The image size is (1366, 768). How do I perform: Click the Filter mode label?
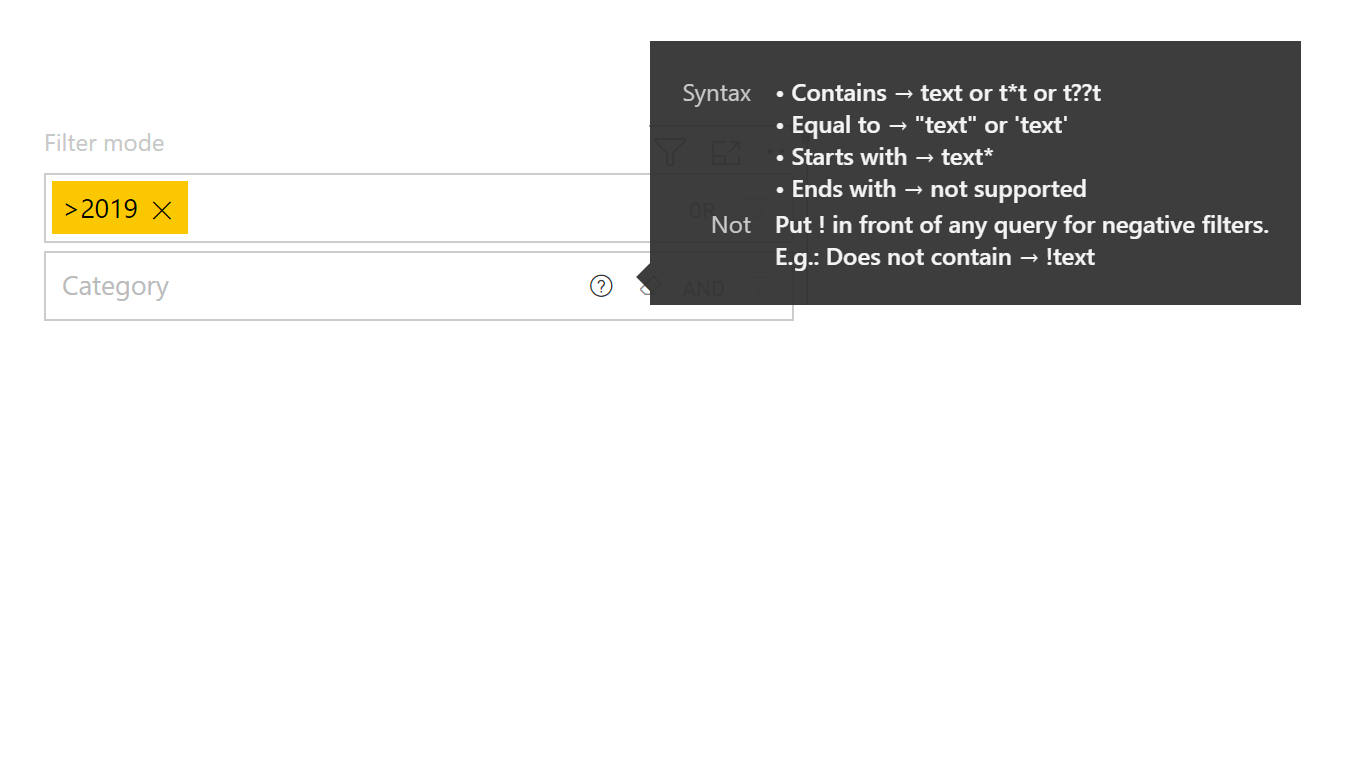coord(104,143)
